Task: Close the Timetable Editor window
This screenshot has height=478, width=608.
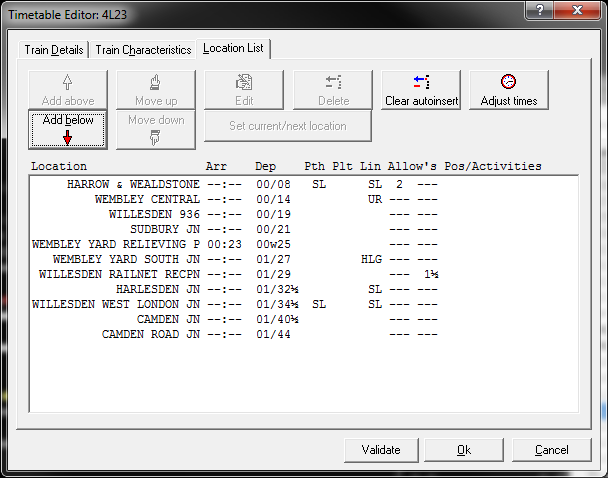Action: (577, 10)
